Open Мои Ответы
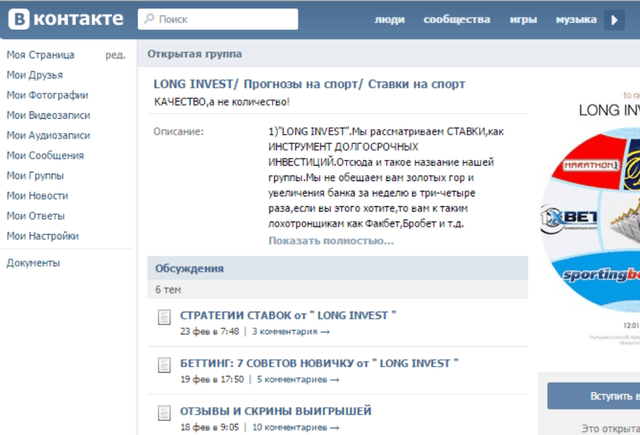This screenshot has height=435, width=640. [x=36, y=215]
